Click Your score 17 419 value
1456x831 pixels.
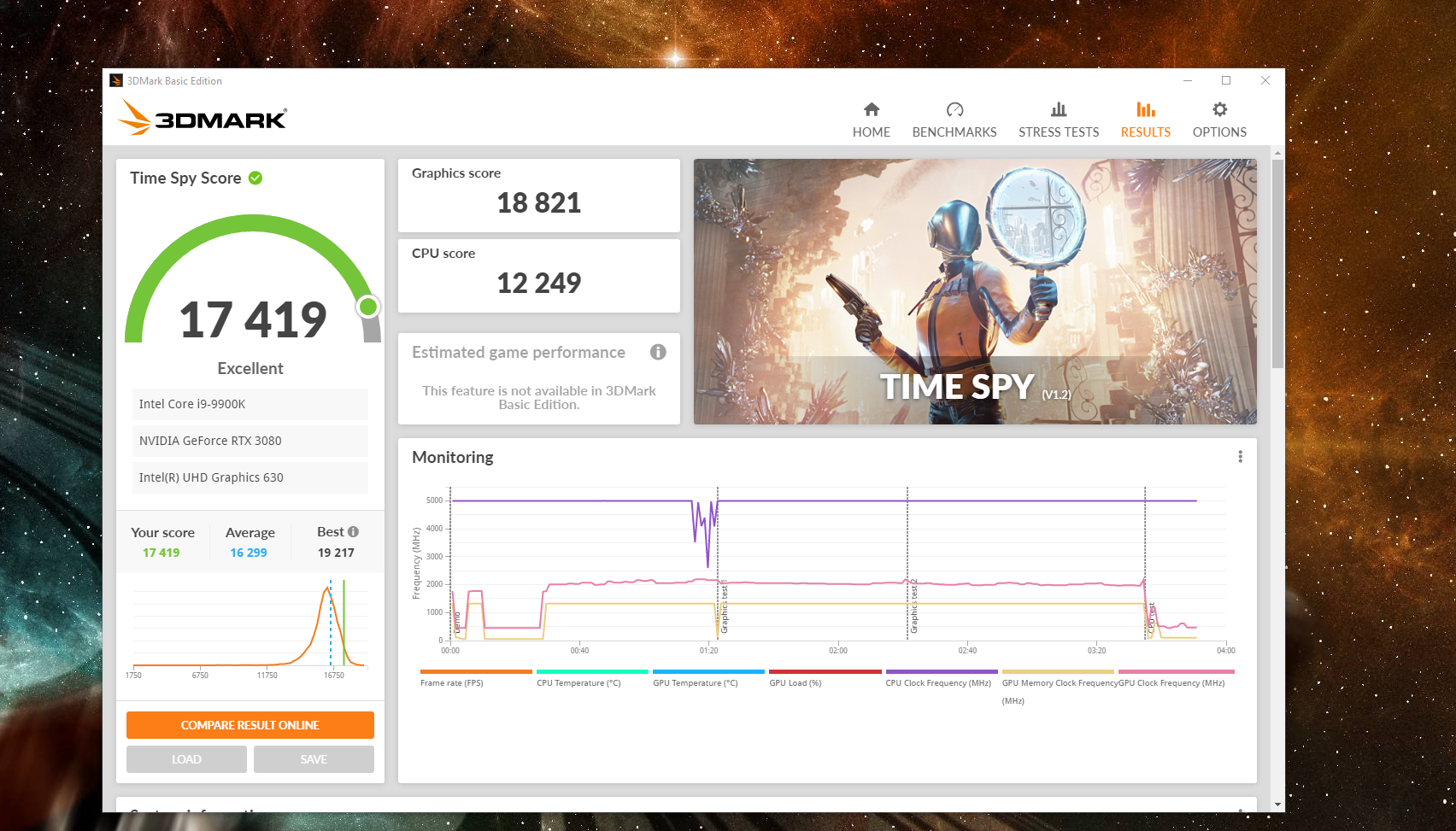coord(161,553)
